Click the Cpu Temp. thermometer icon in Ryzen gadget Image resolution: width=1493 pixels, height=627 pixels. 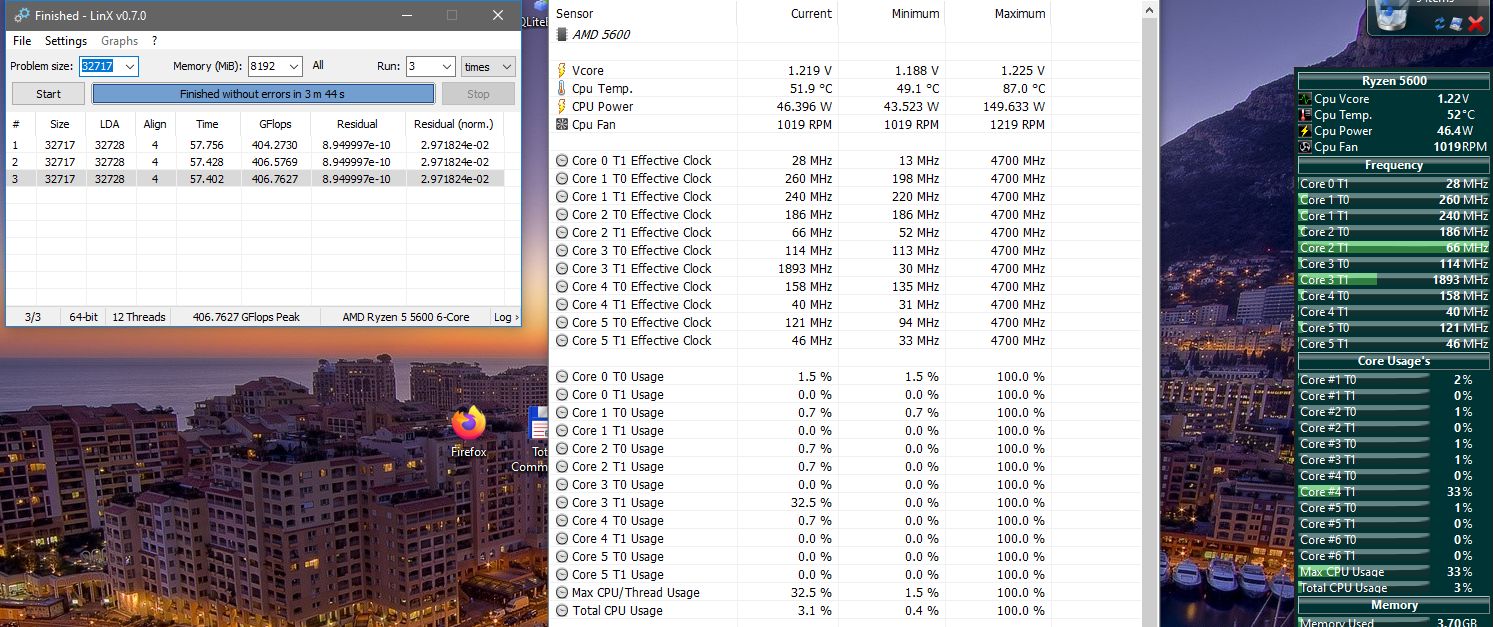[1305, 115]
